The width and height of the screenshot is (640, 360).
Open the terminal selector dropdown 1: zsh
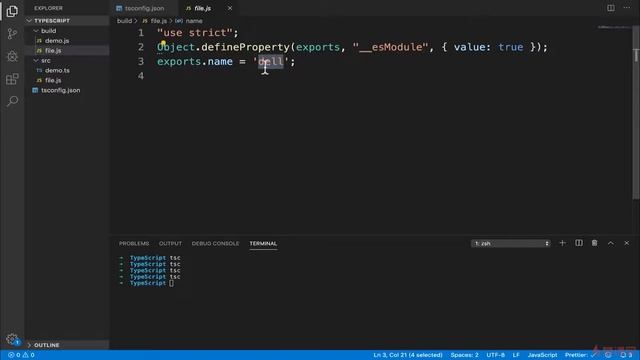(x=511, y=243)
